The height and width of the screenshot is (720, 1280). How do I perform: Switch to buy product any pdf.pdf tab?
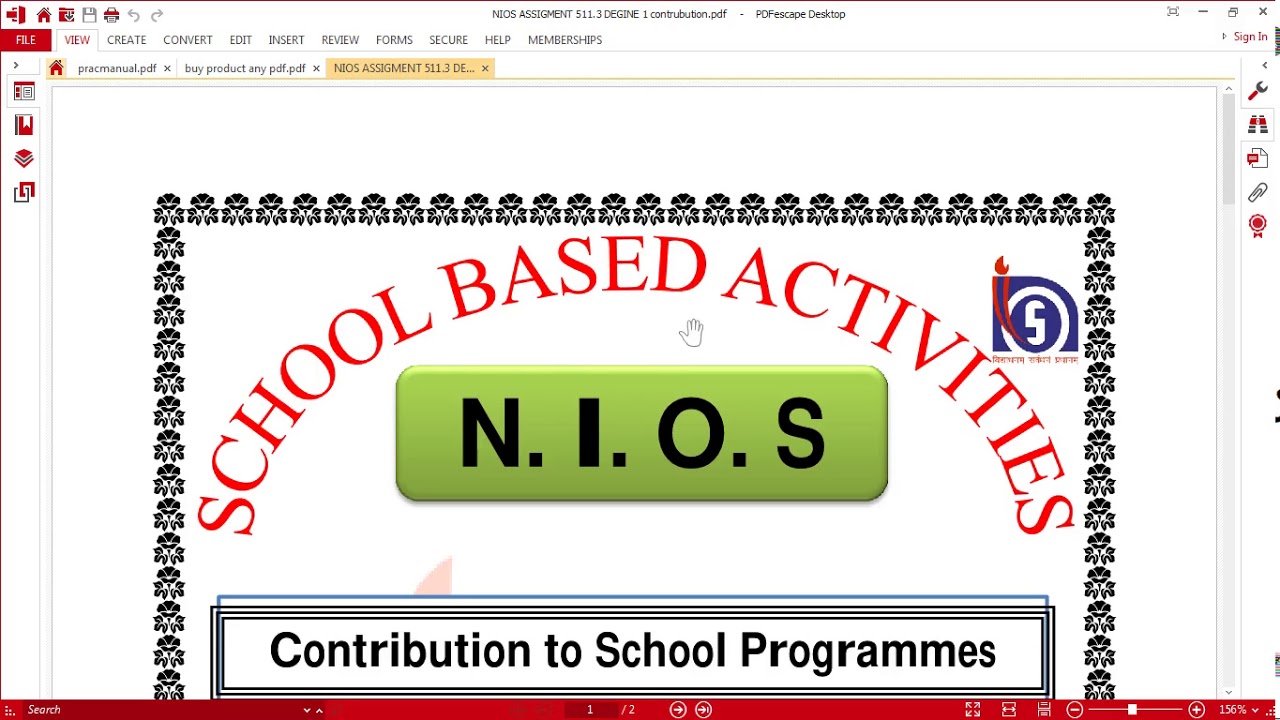coord(245,68)
